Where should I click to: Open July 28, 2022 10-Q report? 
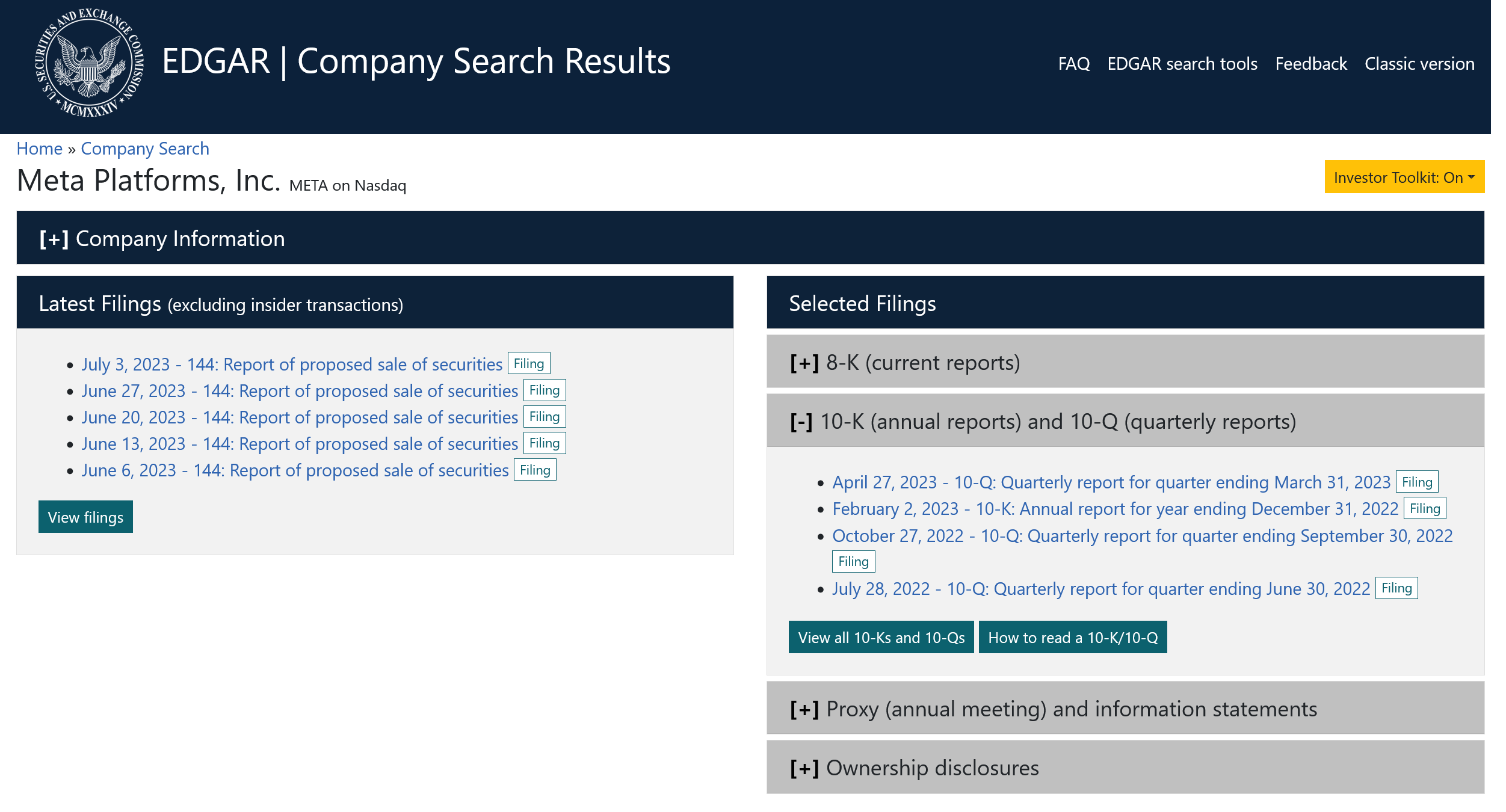pyautogui.click(x=1101, y=589)
